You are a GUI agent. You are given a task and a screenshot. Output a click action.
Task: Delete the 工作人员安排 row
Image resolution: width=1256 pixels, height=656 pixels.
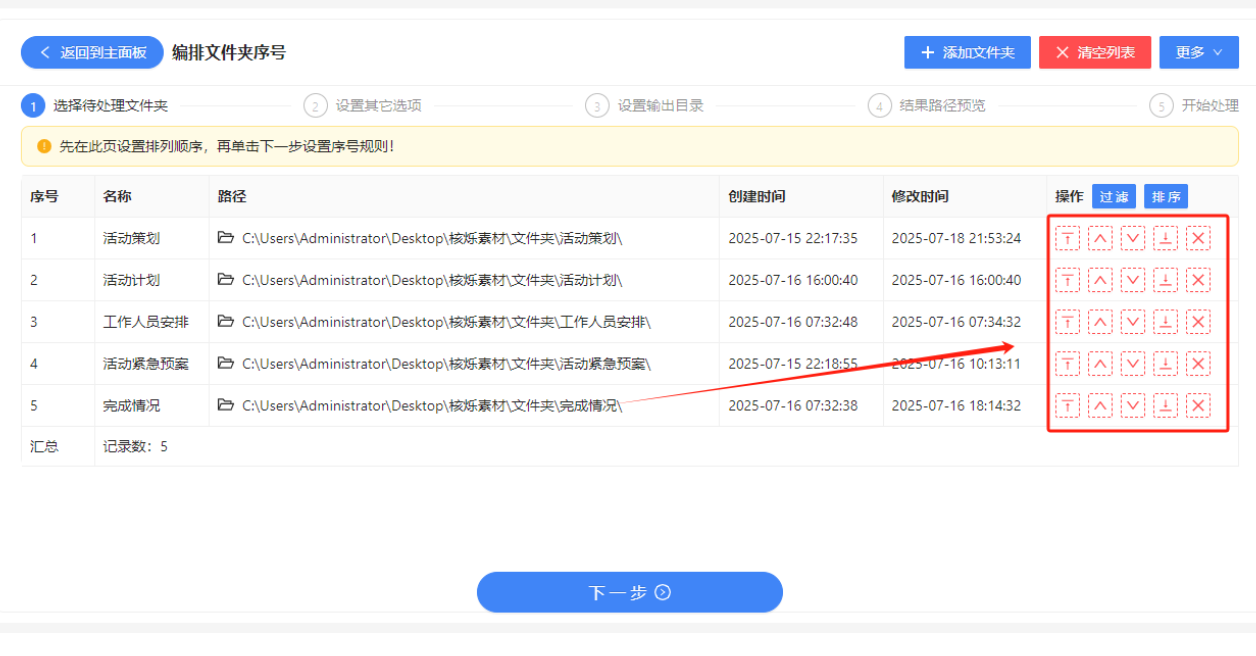[x=1198, y=322]
